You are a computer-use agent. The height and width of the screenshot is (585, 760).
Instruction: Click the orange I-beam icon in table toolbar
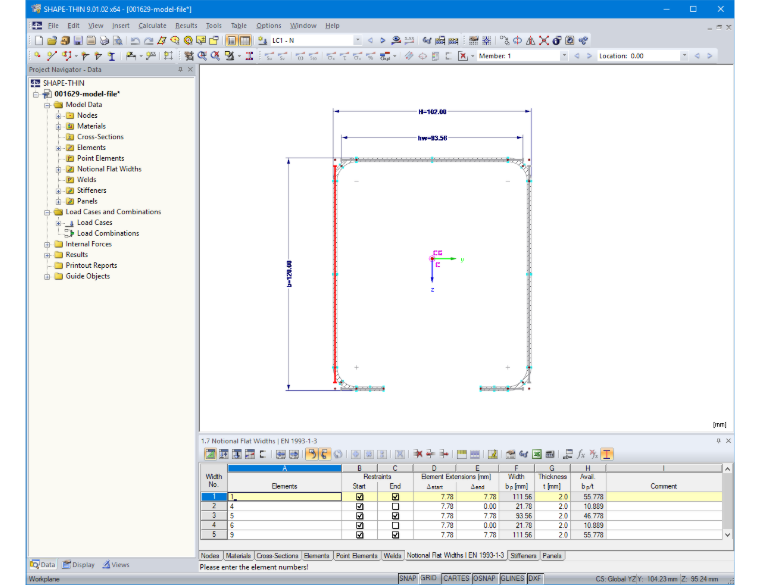tap(607, 454)
